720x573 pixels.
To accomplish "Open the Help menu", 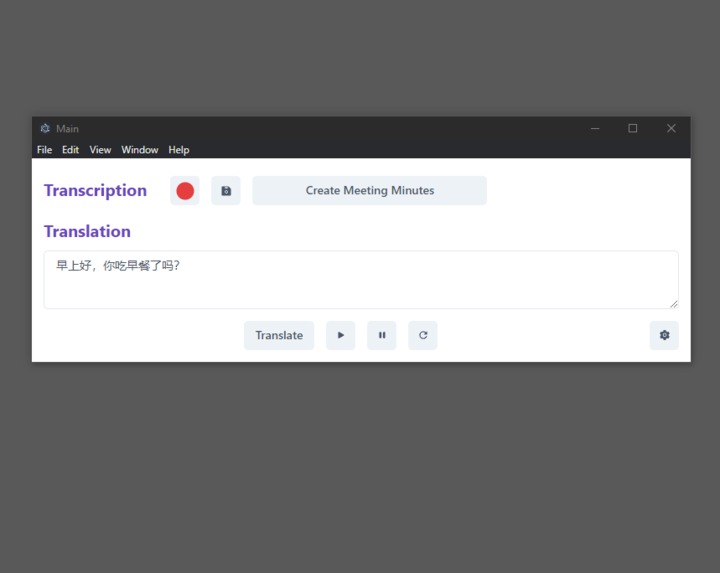I will (179, 150).
